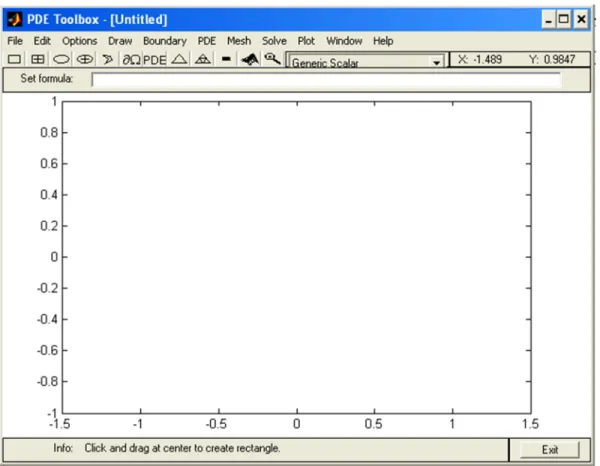Open the Edit menu
600x466 pixels.
point(42,41)
